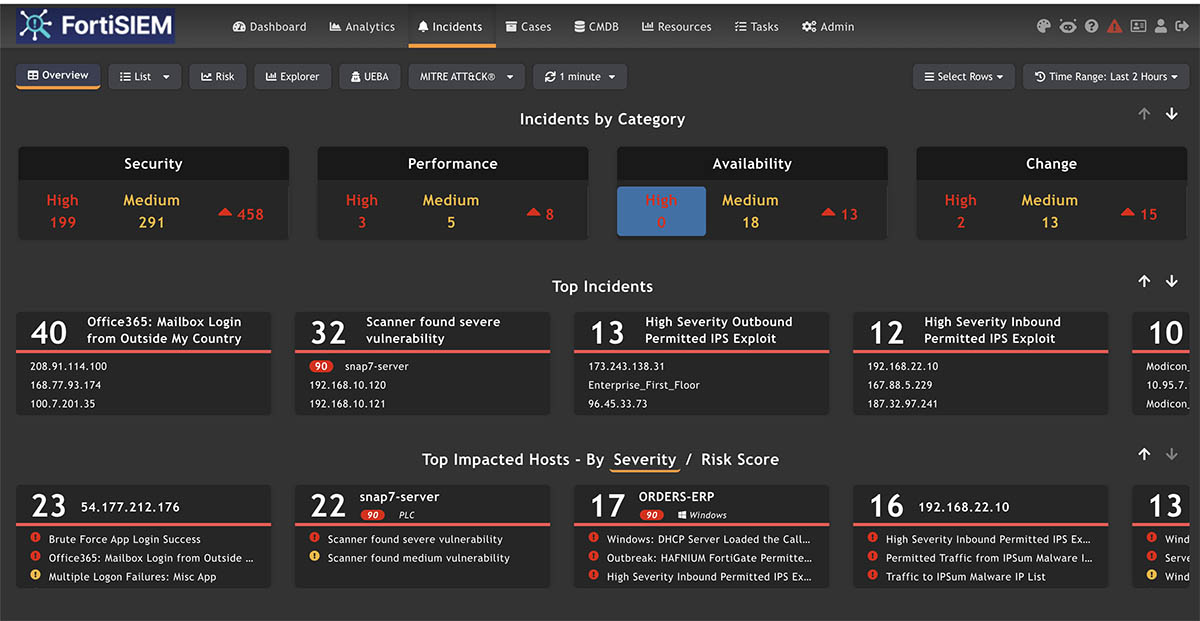Expand the MITRE ATT&CK dropdown

(x=466, y=77)
